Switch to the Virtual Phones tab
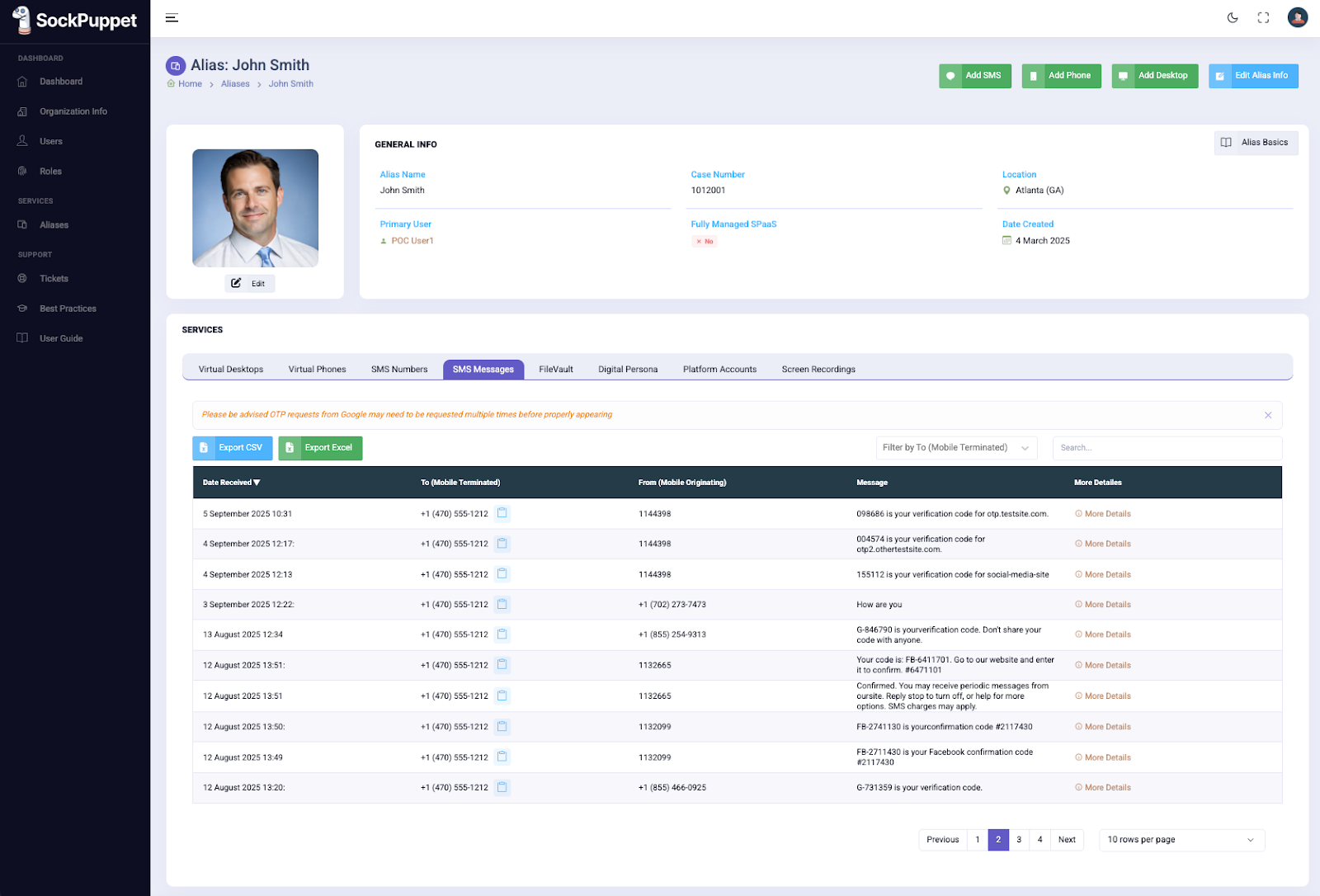The height and width of the screenshot is (896, 1320). [317, 370]
